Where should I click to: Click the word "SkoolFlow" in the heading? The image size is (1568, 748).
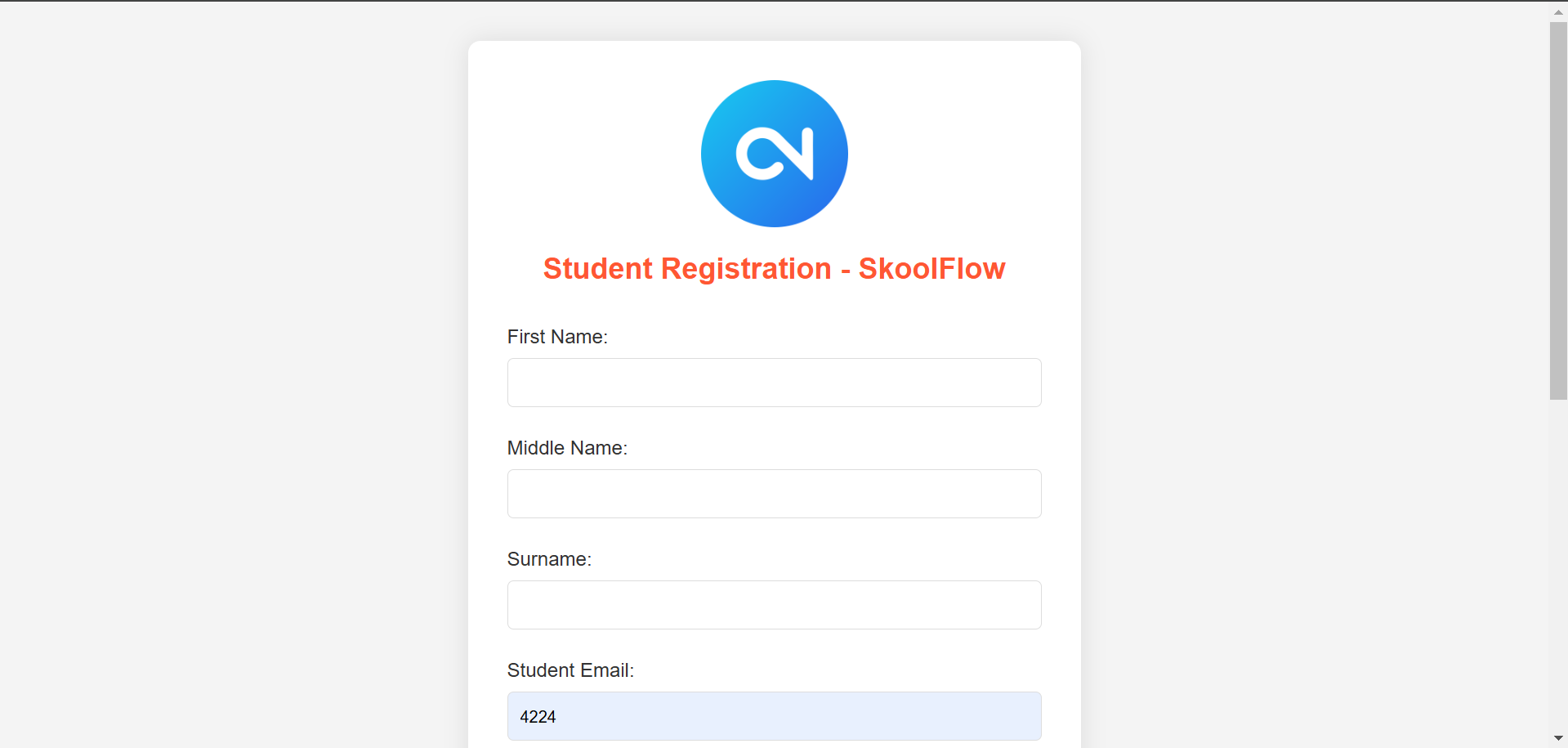pyautogui.click(x=931, y=269)
